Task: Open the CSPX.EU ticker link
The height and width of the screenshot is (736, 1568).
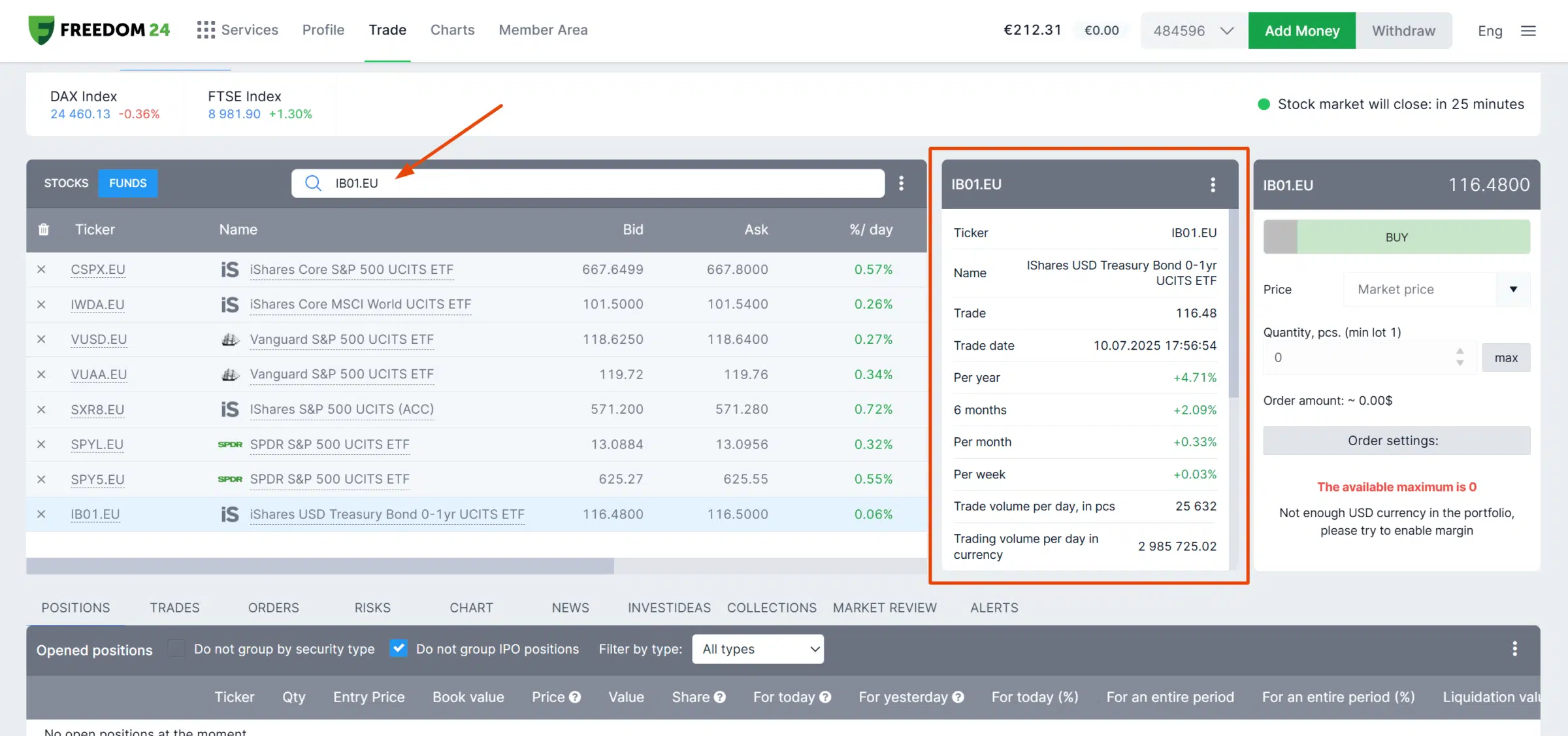Action: [98, 269]
